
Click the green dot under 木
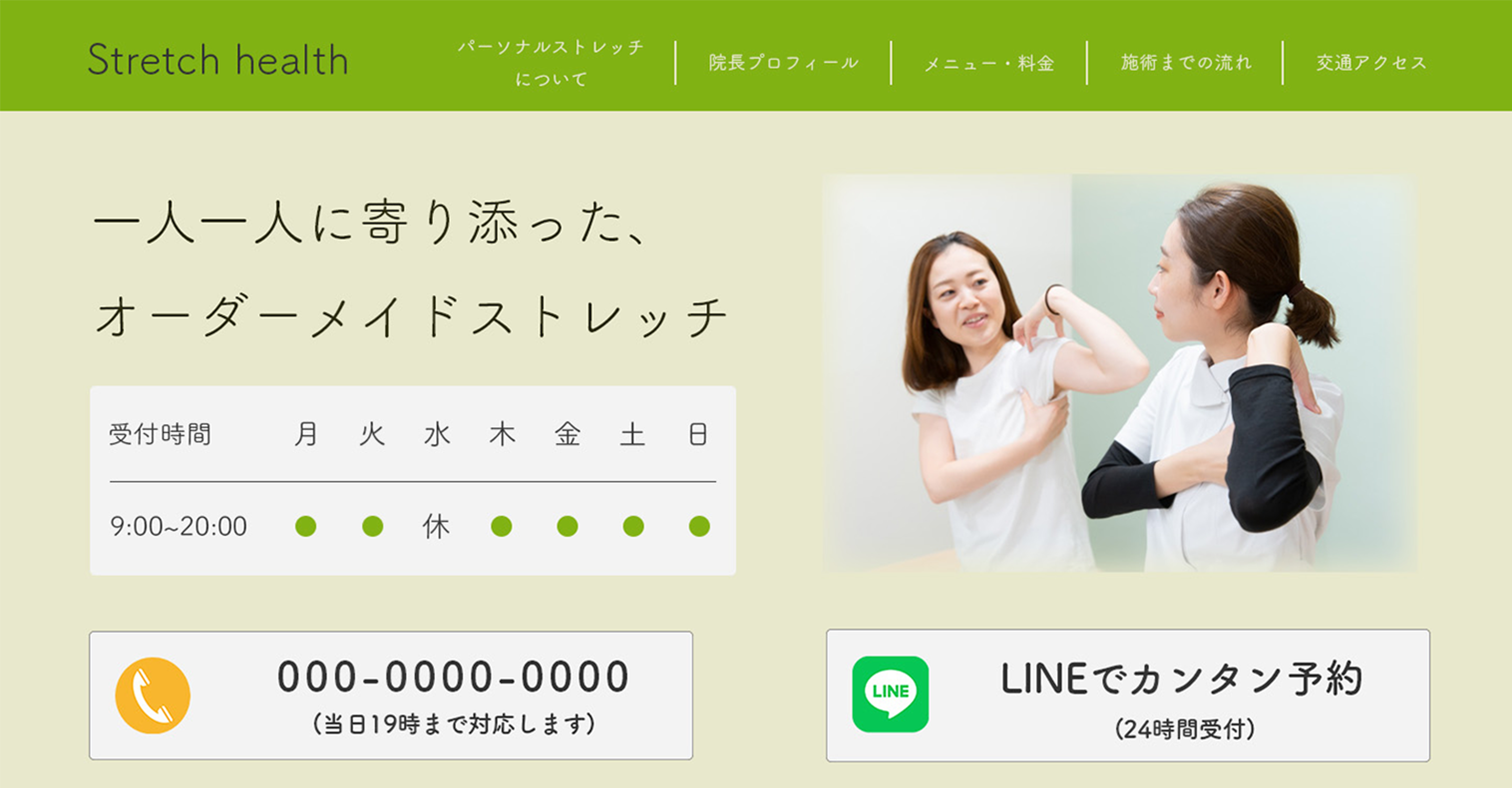pos(501,526)
